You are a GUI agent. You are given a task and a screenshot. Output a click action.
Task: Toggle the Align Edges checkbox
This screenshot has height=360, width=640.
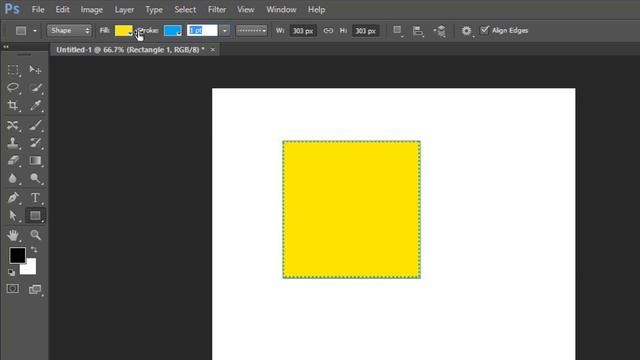coord(484,30)
